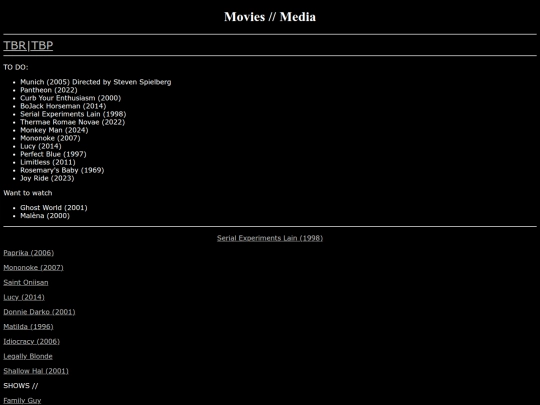Select Munich (2005) Directed by Steven Spielberg

[96, 82]
